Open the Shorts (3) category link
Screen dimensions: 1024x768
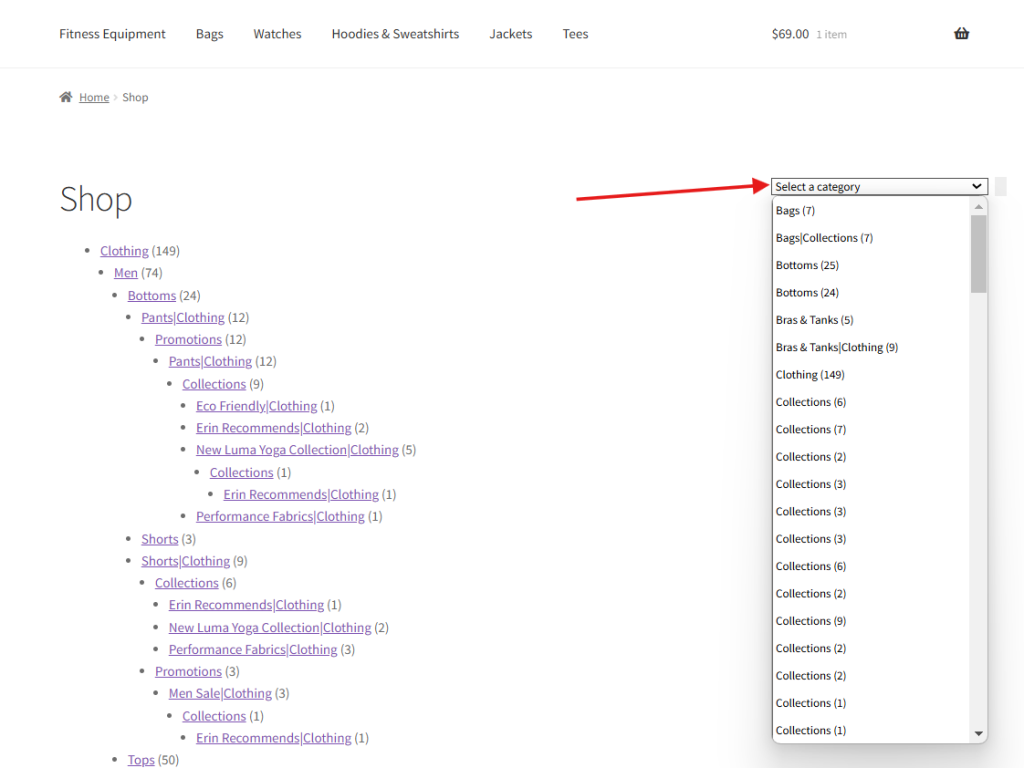click(159, 539)
